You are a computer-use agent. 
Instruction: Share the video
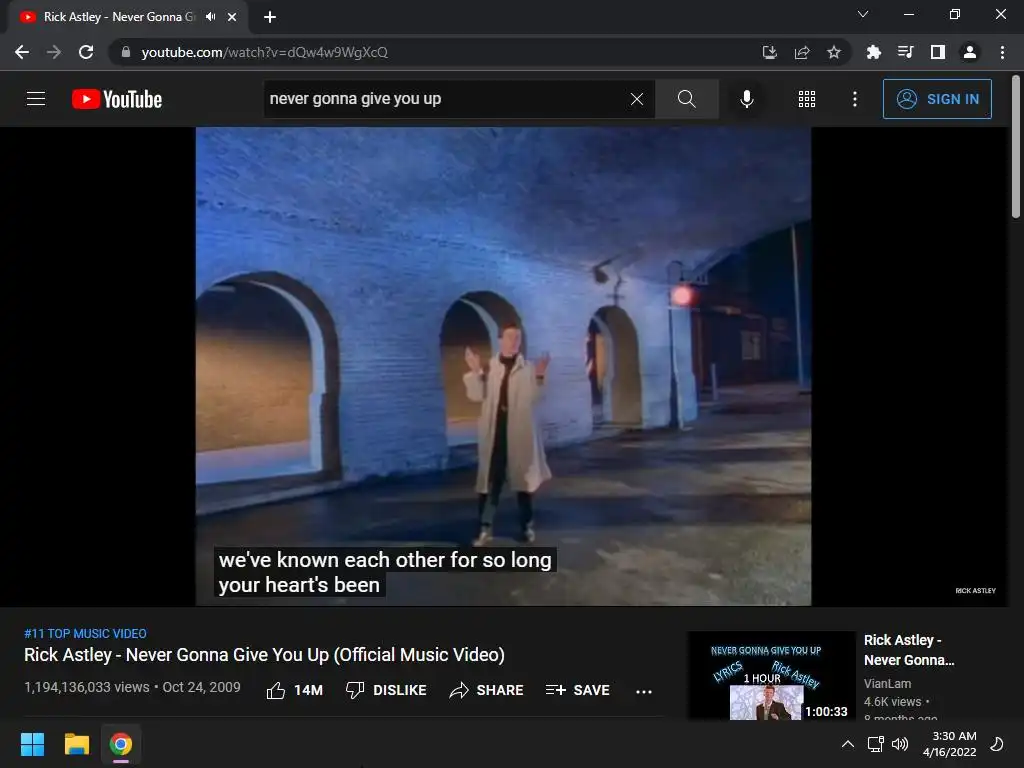[x=487, y=690]
